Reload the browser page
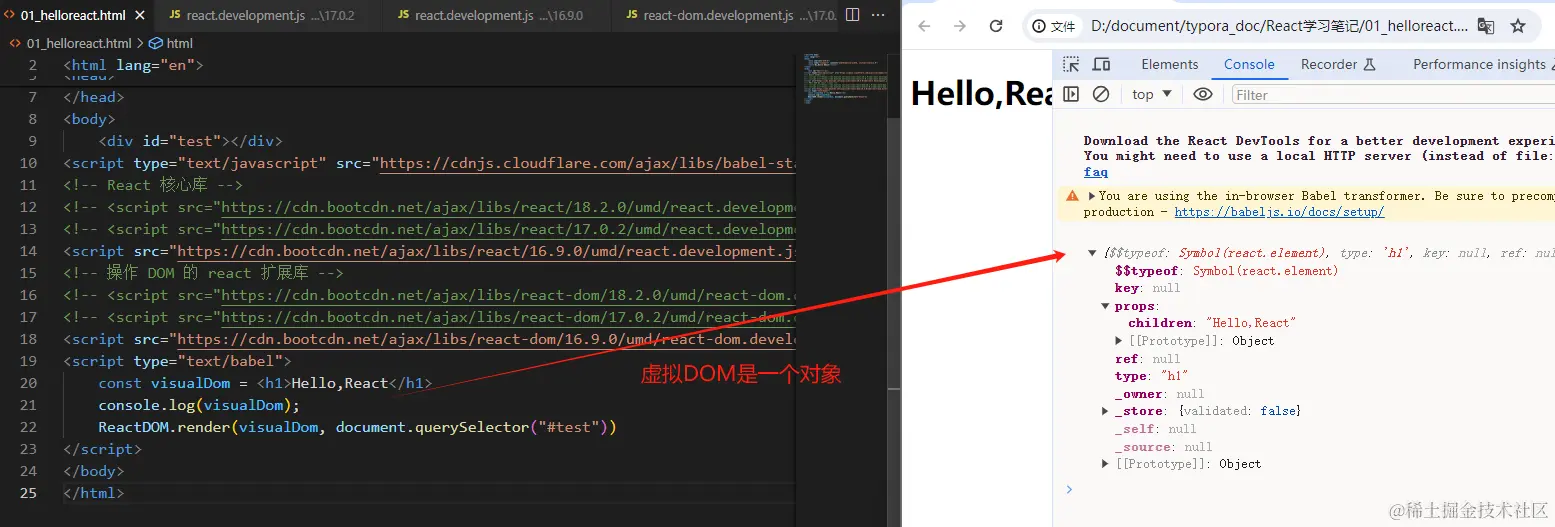 pos(996,26)
